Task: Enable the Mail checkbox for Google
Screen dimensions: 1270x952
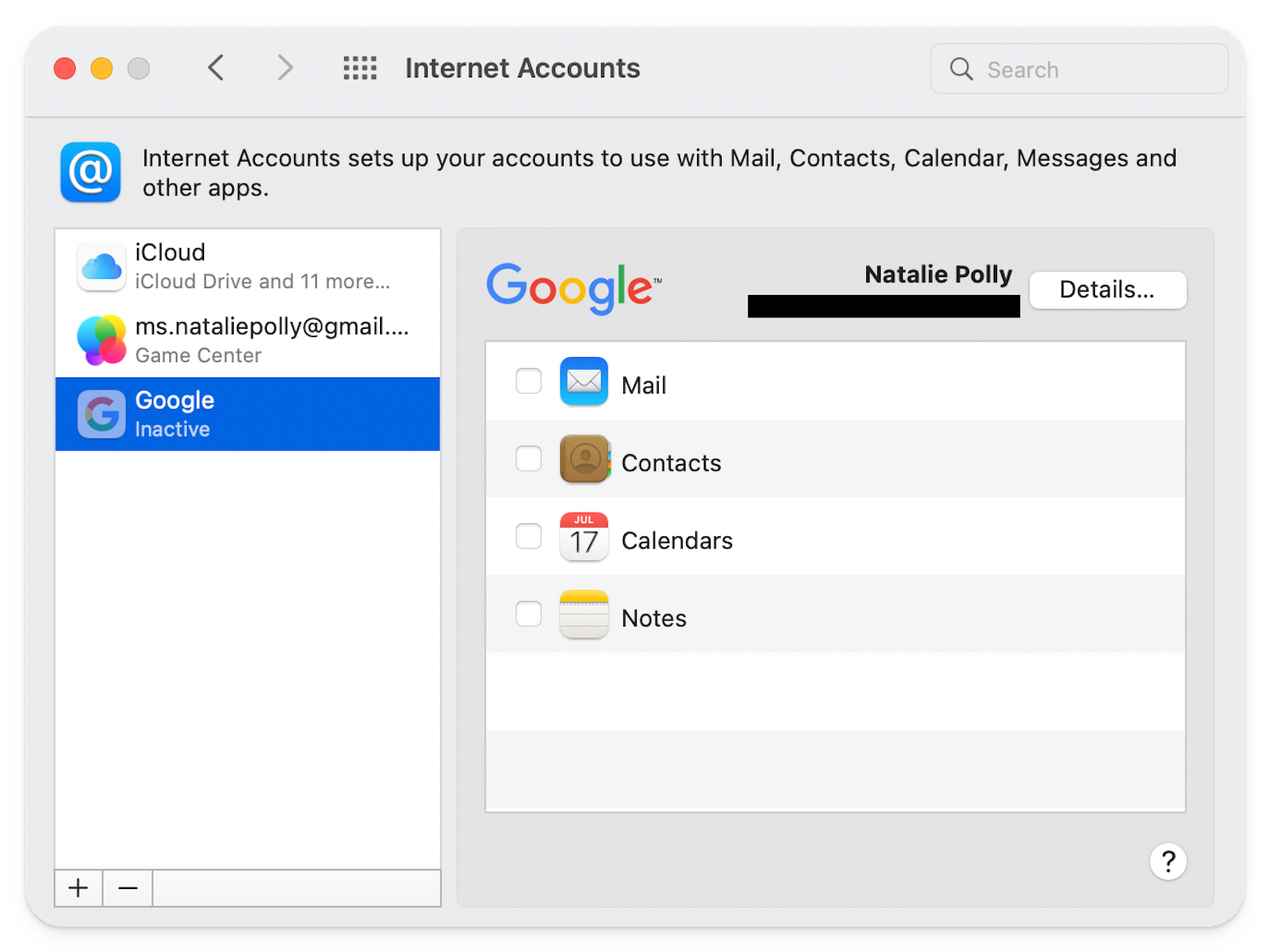Action: click(528, 382)
